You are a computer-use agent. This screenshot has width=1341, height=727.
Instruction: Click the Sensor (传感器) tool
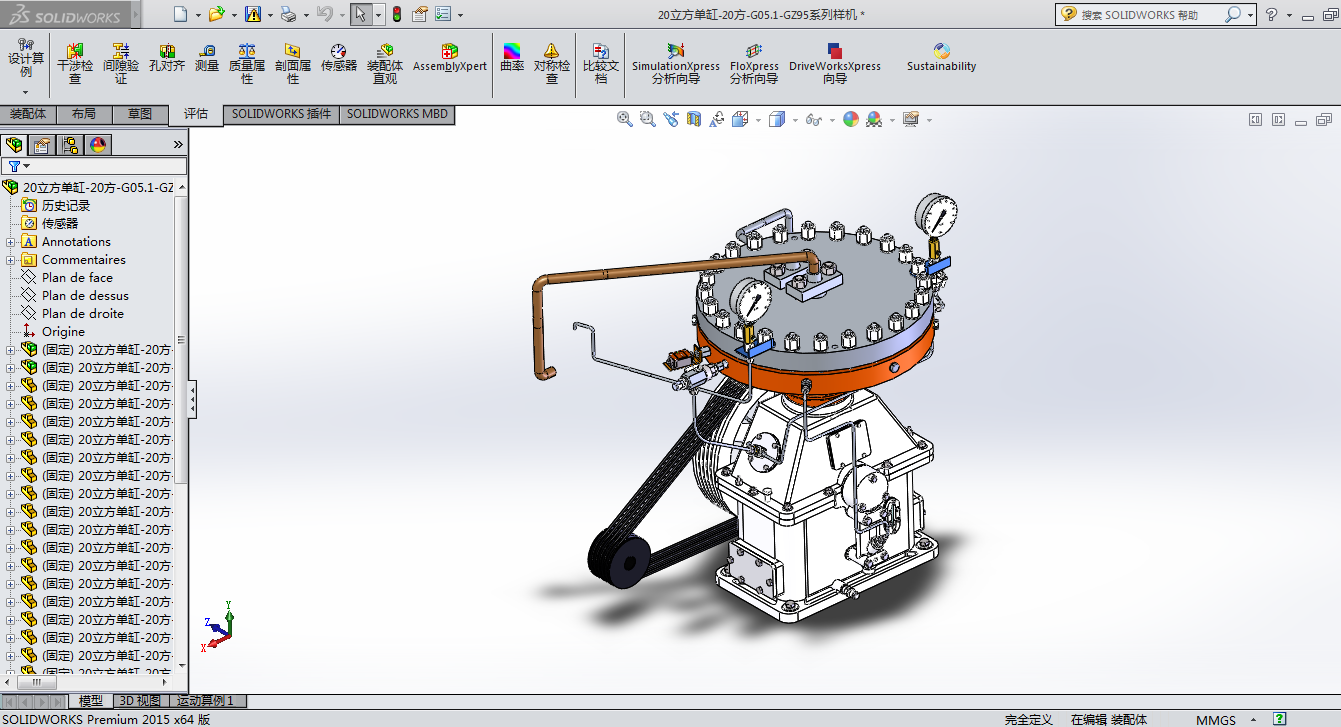339,58
